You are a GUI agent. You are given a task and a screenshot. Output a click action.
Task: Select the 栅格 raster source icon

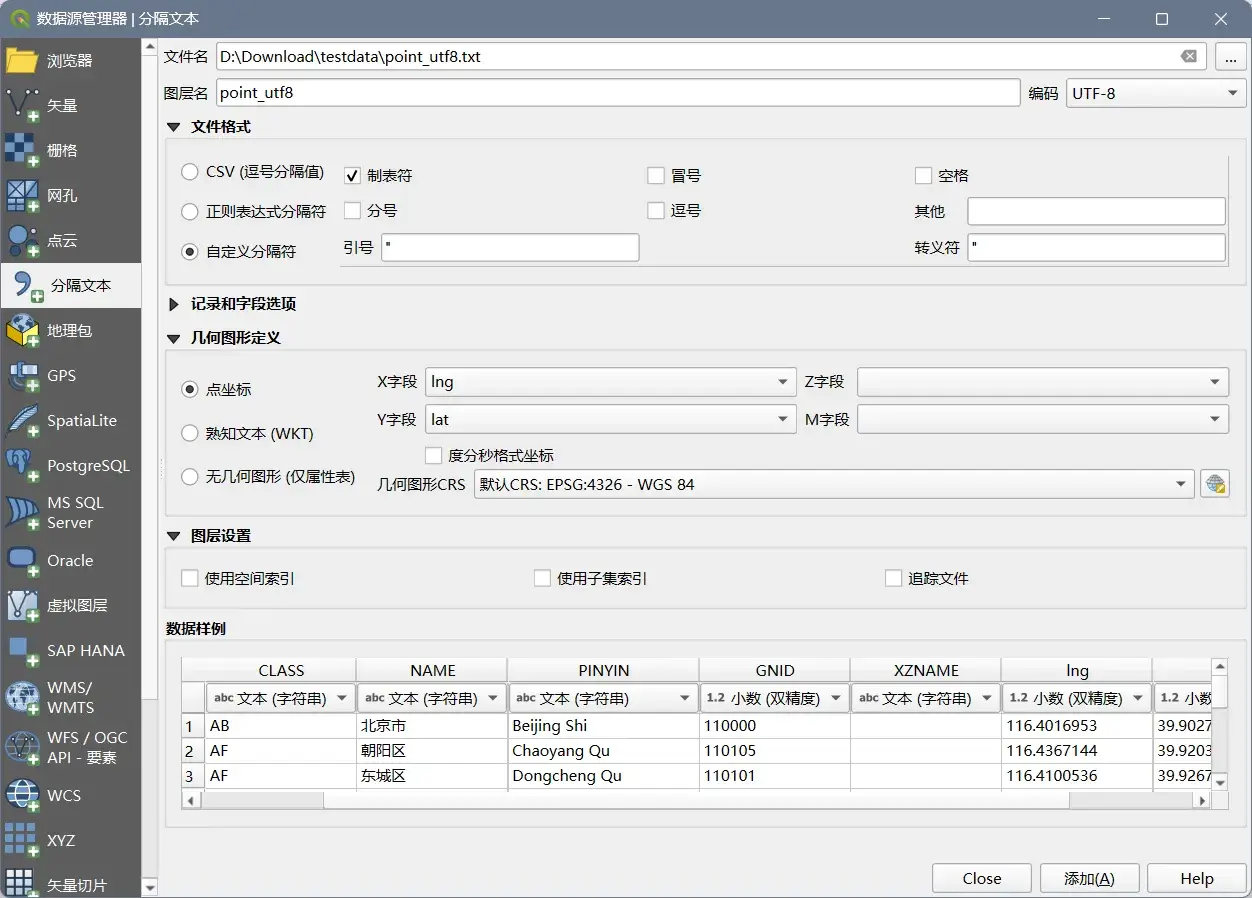coord(22,150)
